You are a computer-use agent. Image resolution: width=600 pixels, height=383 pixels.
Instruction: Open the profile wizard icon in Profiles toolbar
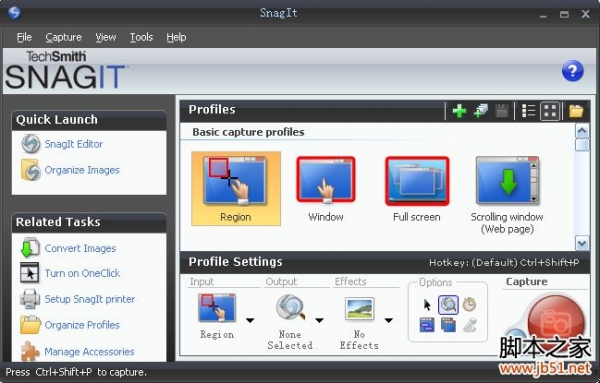[481, 111]
